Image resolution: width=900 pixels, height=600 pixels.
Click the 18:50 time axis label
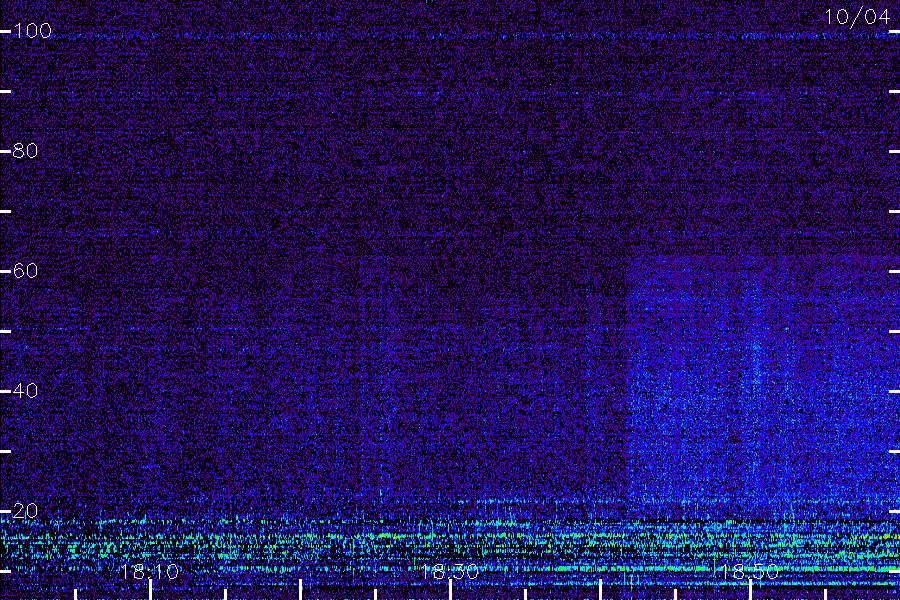[x=750, y=572]
